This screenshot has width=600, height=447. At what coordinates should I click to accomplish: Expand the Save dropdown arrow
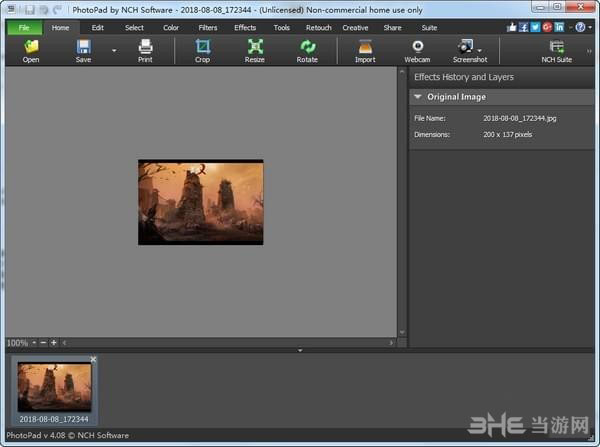point(113,50)
